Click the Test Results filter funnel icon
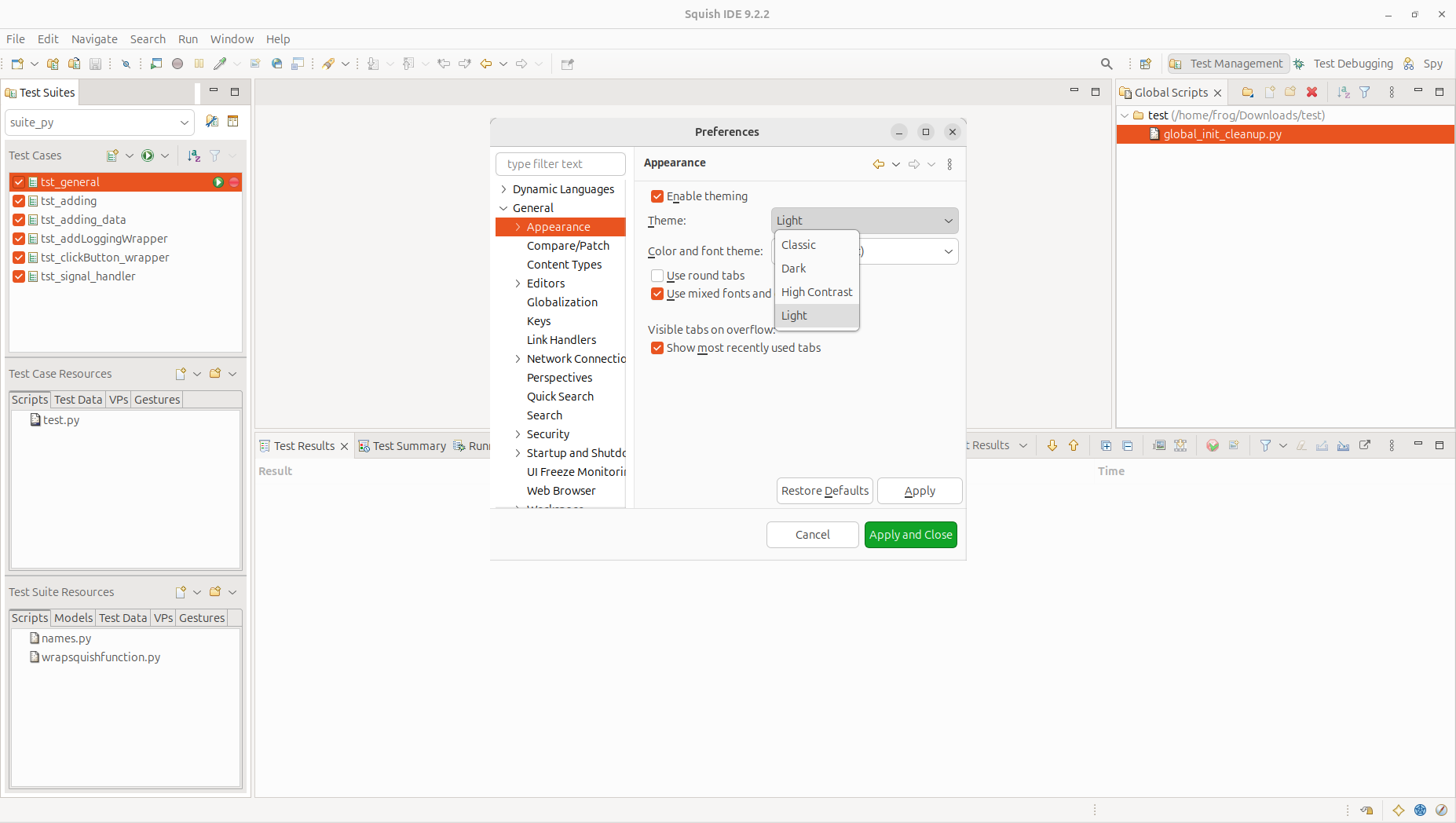The height and width of the screenshot is (823, 1456). (x=1265, y=445)
